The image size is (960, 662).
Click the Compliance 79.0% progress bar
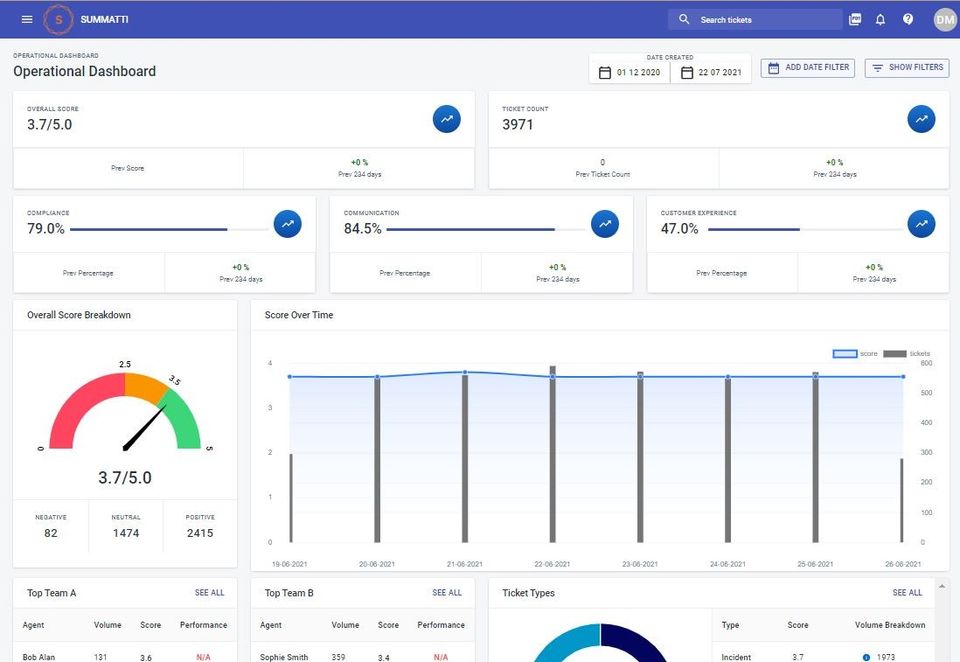(x=168, y=229)
